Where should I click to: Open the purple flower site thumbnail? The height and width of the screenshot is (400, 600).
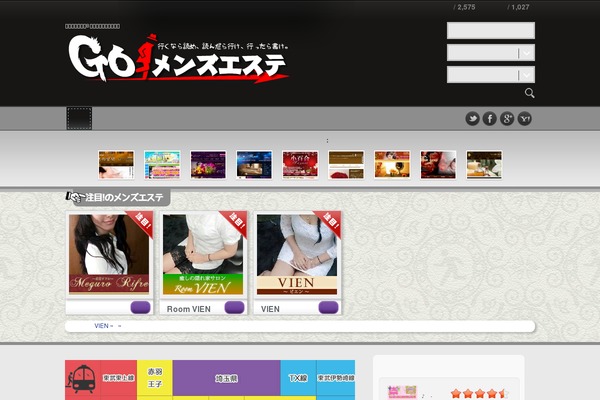(x=208, y=165)
